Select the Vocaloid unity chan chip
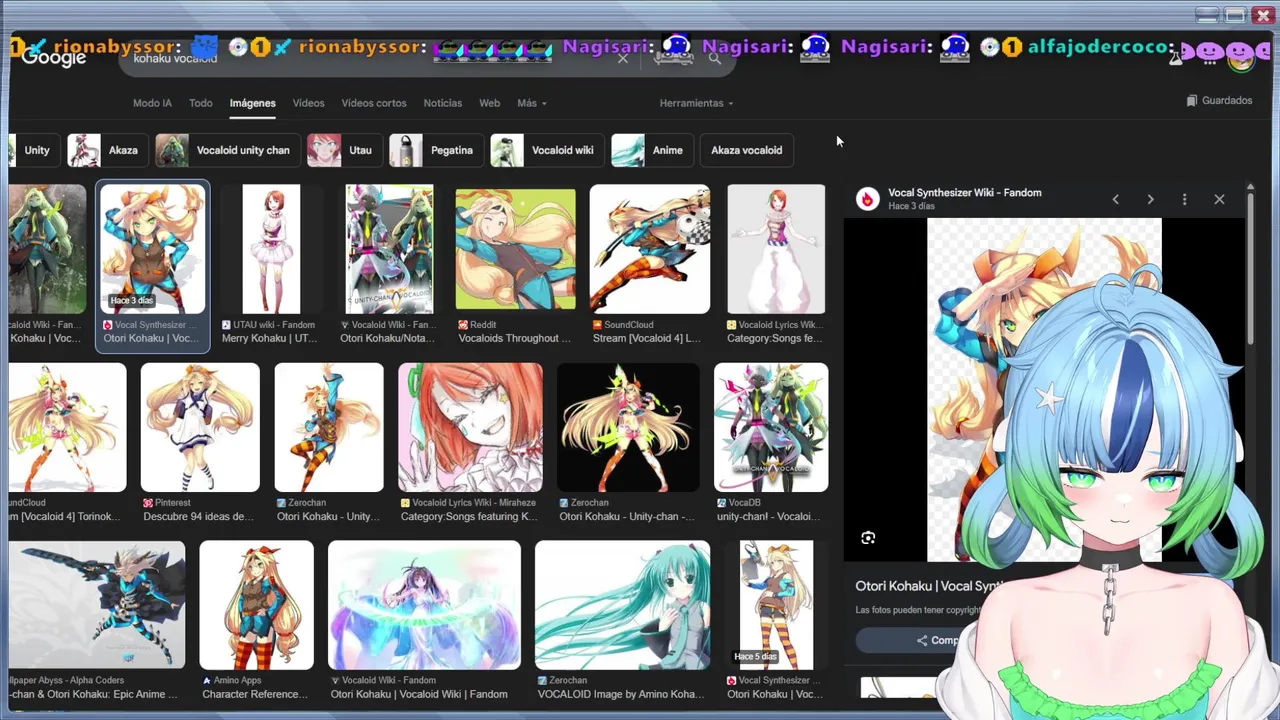Image resolution: width=1280 pixels, height=720 pixels. point(226,150)
